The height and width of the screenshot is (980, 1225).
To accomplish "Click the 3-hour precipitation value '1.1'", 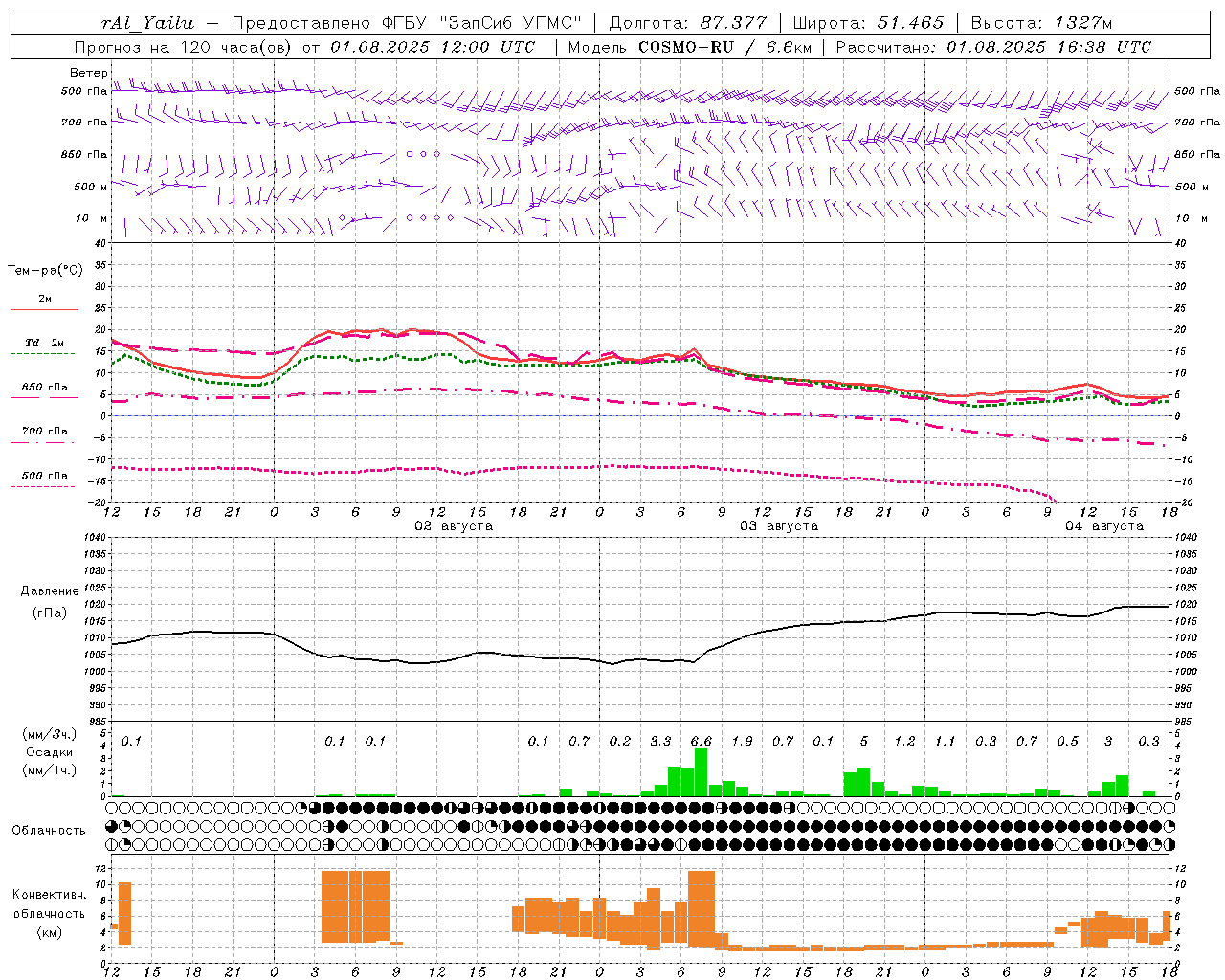I will [945, 742].
